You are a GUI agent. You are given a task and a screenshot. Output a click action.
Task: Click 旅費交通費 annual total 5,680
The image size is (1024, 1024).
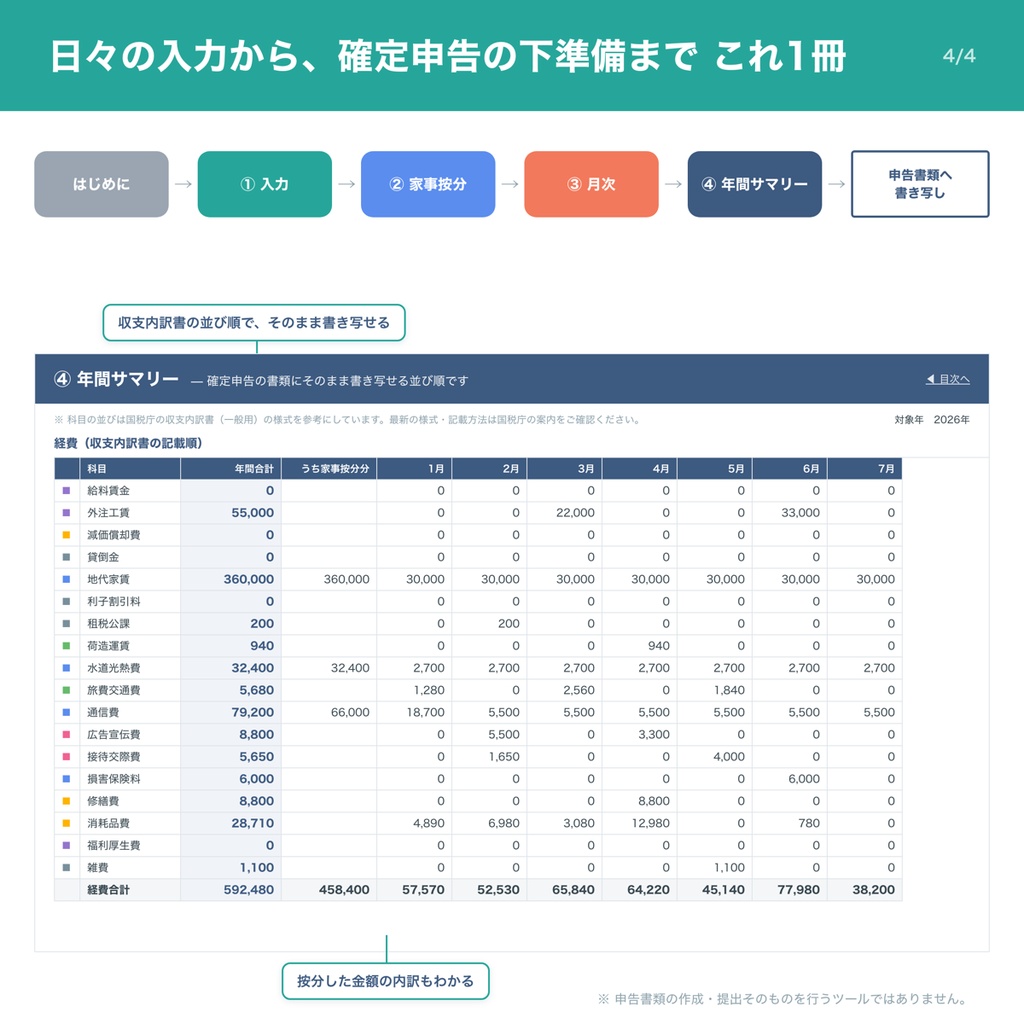tap(257, 690)
